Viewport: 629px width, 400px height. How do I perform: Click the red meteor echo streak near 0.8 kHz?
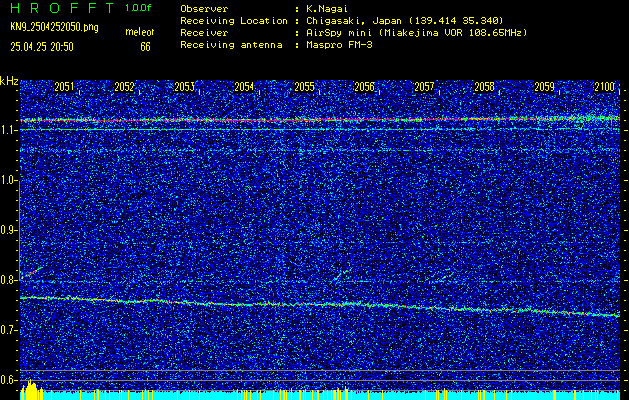pyautogui.click(x=32, y=272)
